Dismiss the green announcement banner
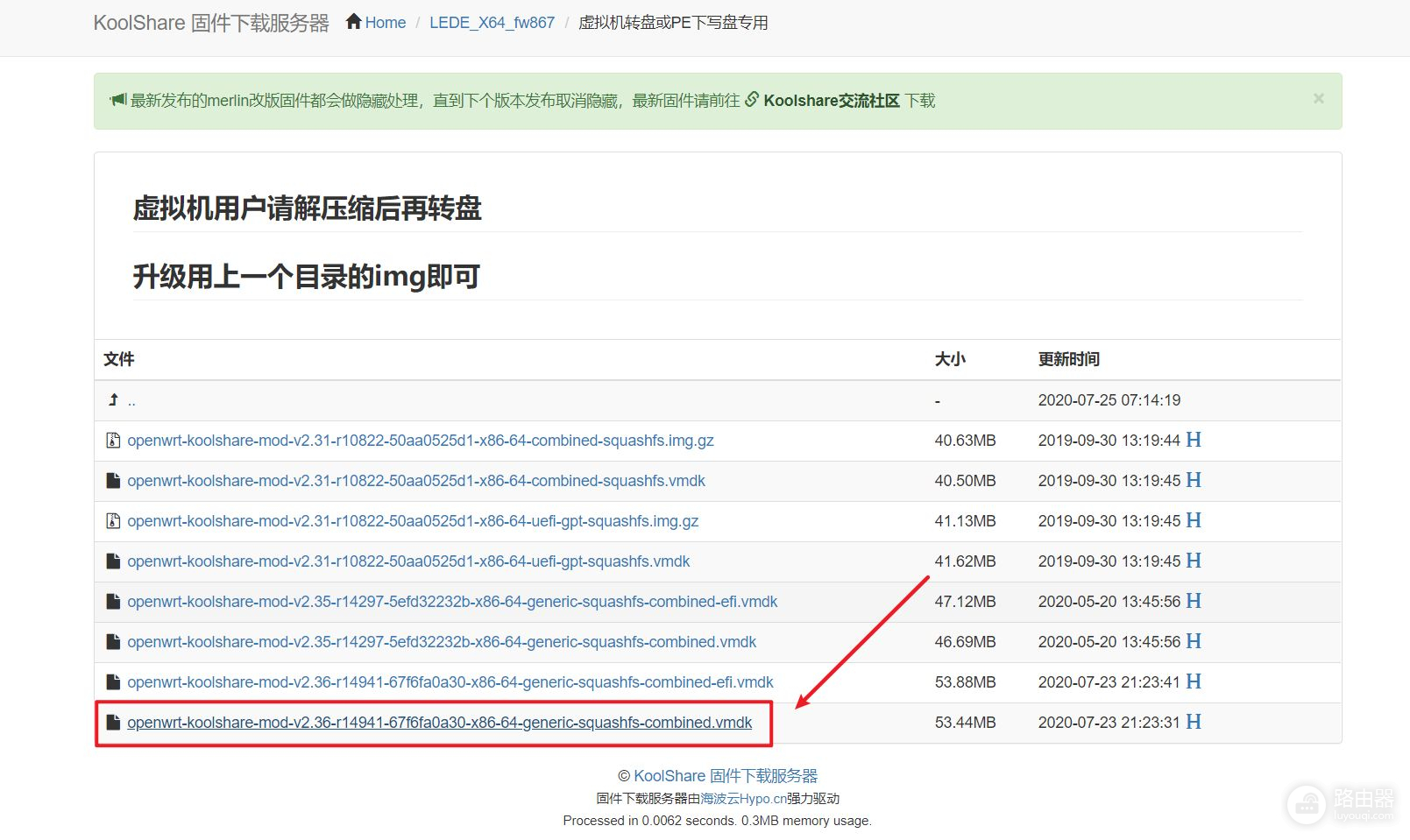 pos(1318,99)
